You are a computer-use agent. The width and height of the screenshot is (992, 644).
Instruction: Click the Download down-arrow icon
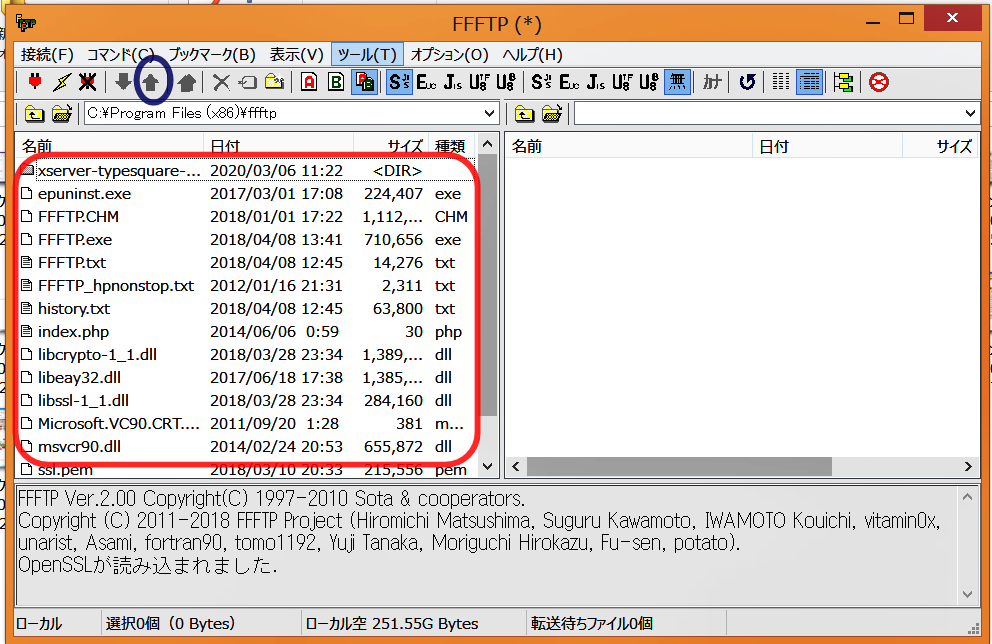[x=123, y=82]
